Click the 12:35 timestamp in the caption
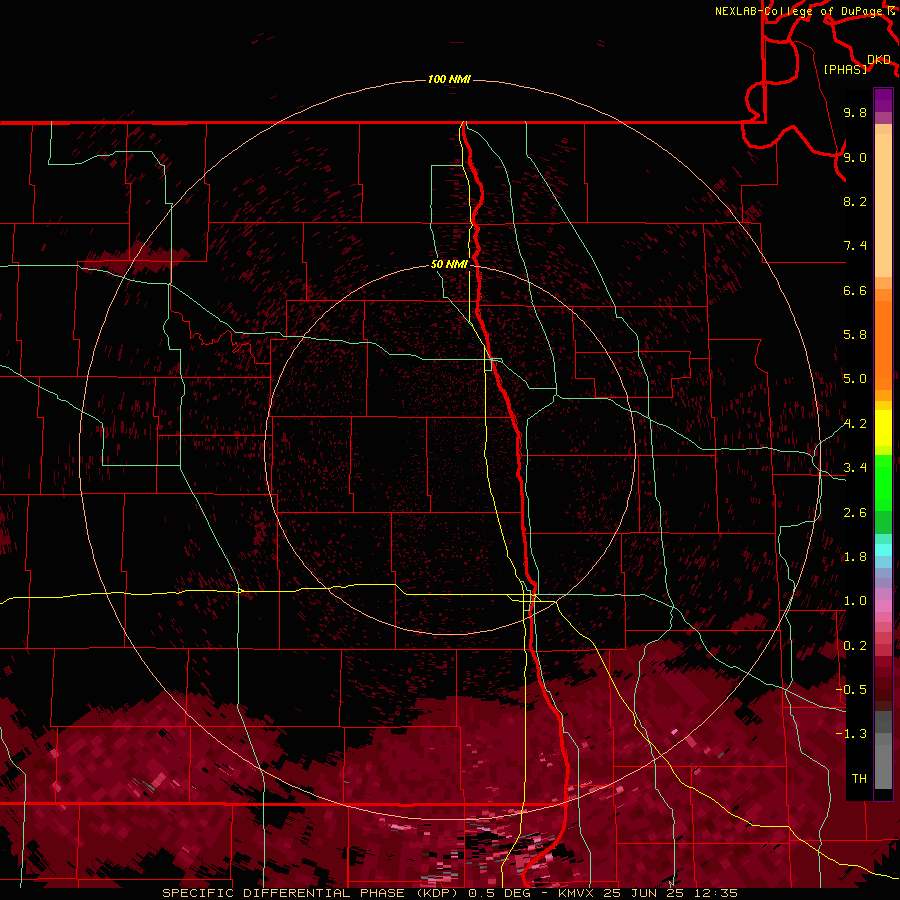The image size is (900, 900). [717, 893]
